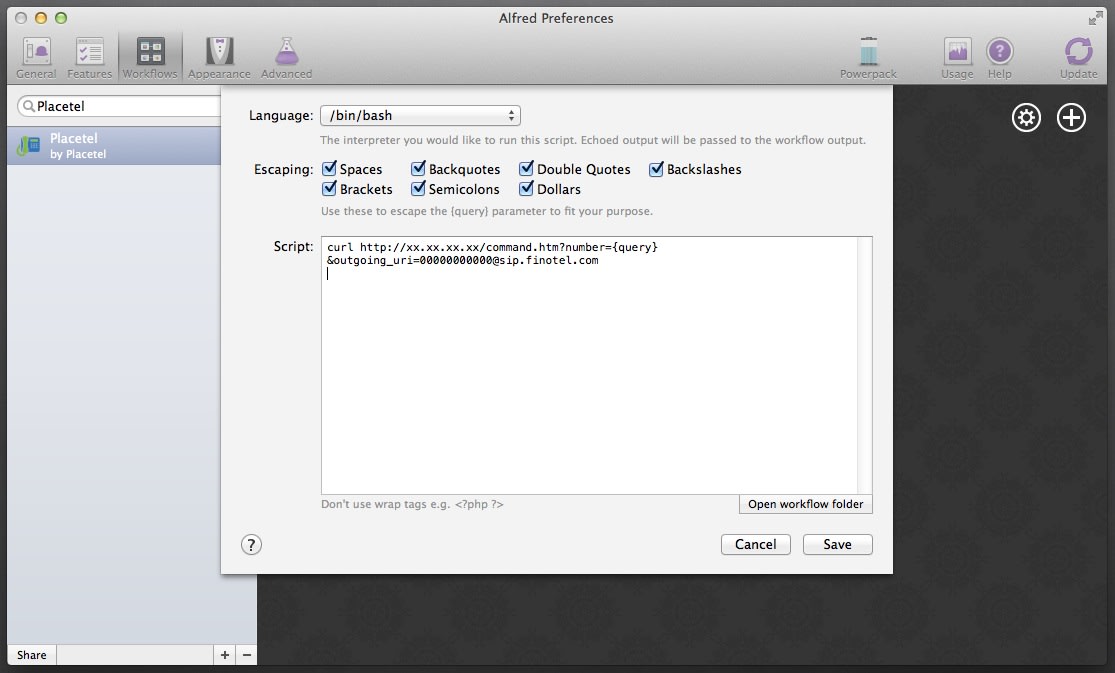The height and width of the screenshot is (673, 1115).
Task: Open the Powerpack pane
Action: (x=868, y=58)
